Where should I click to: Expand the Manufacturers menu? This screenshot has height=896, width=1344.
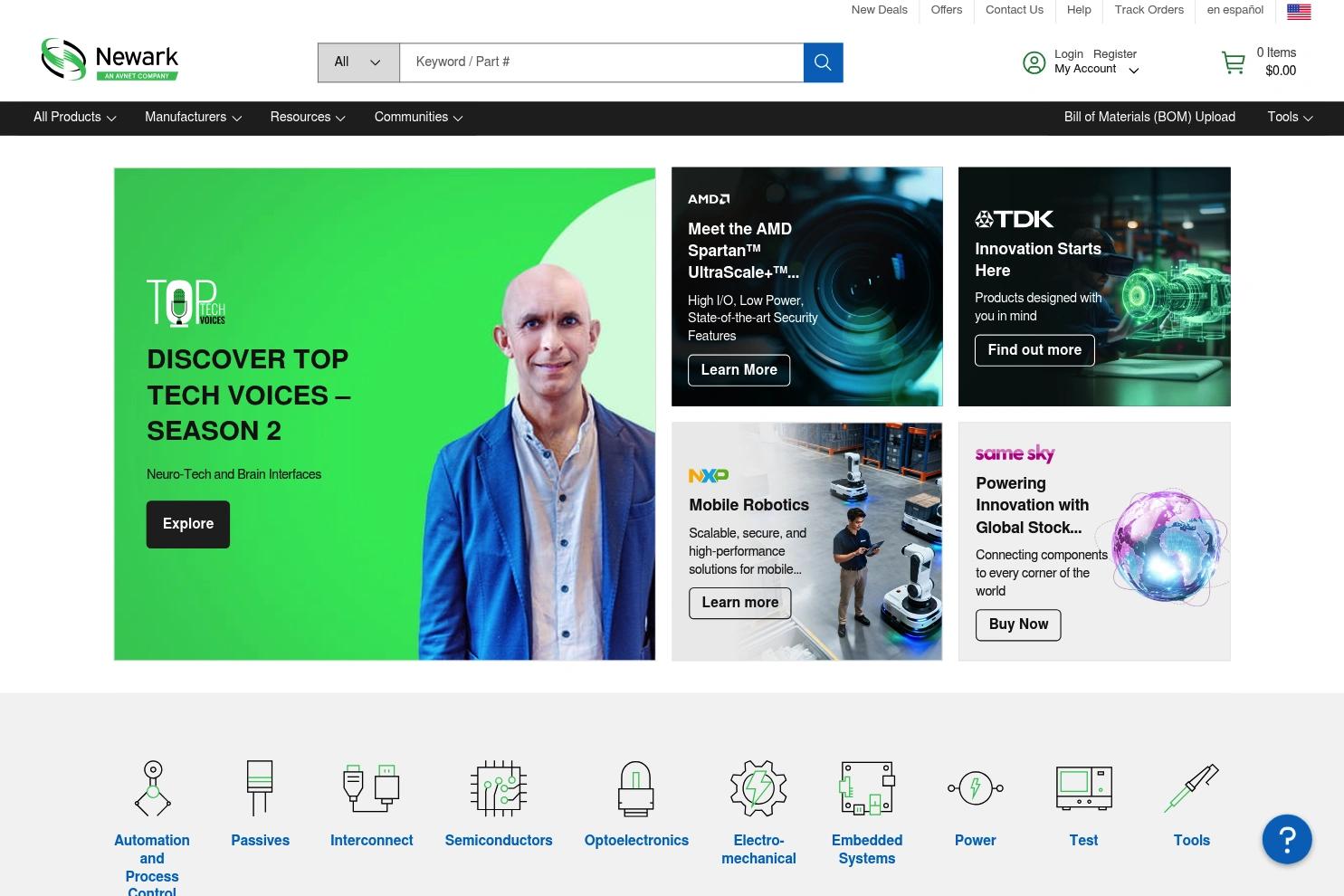(194, 118)
